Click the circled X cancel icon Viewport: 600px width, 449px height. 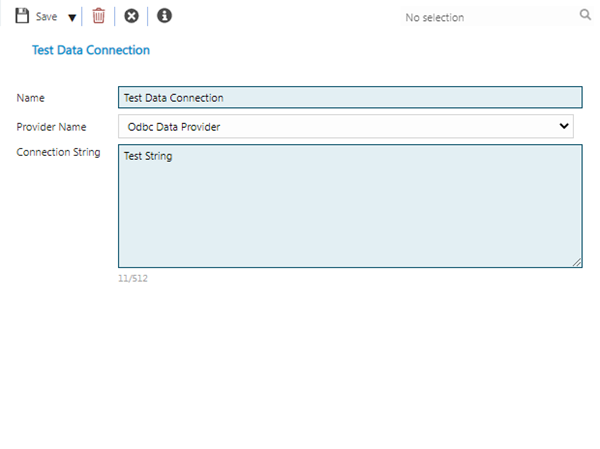131,16
